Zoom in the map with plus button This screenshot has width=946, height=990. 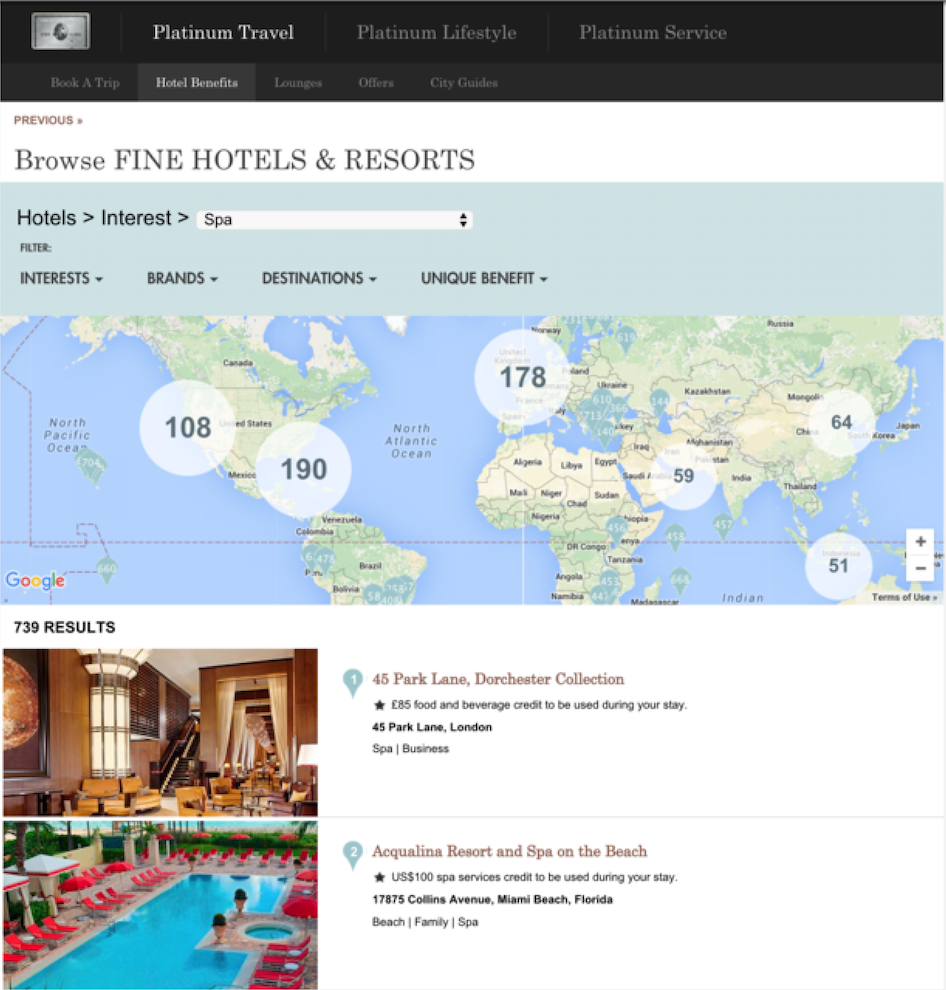[x=920, y=542]
